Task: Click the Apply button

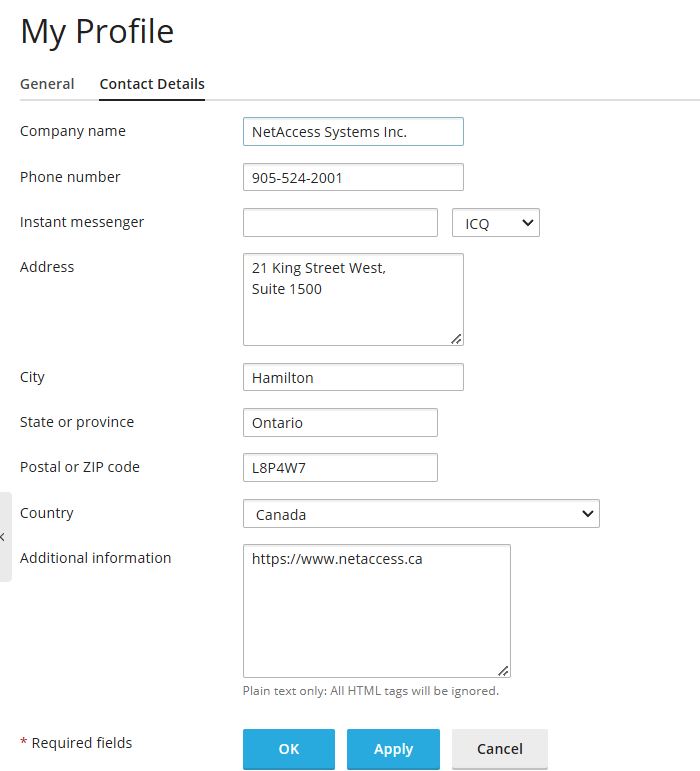Action: coord(393,749)
